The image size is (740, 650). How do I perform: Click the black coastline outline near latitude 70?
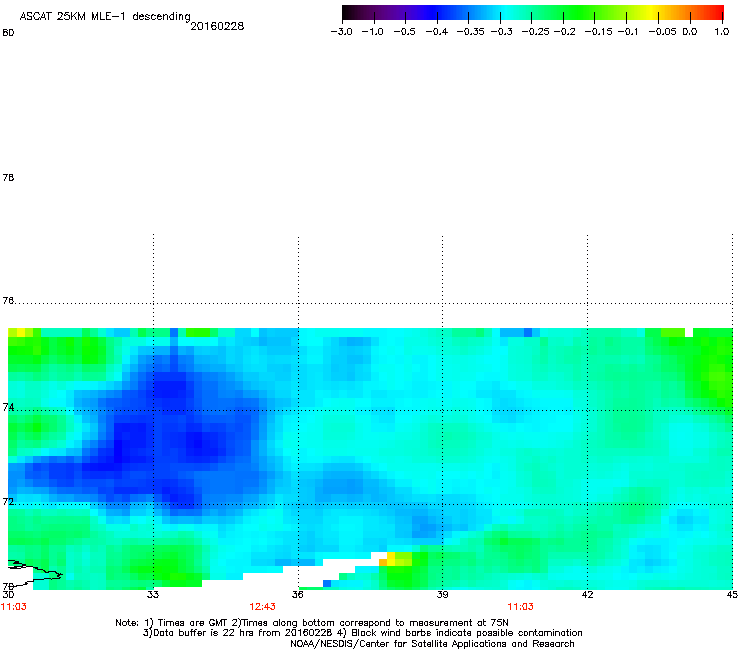pyautogui.click(x=35, y=574)
